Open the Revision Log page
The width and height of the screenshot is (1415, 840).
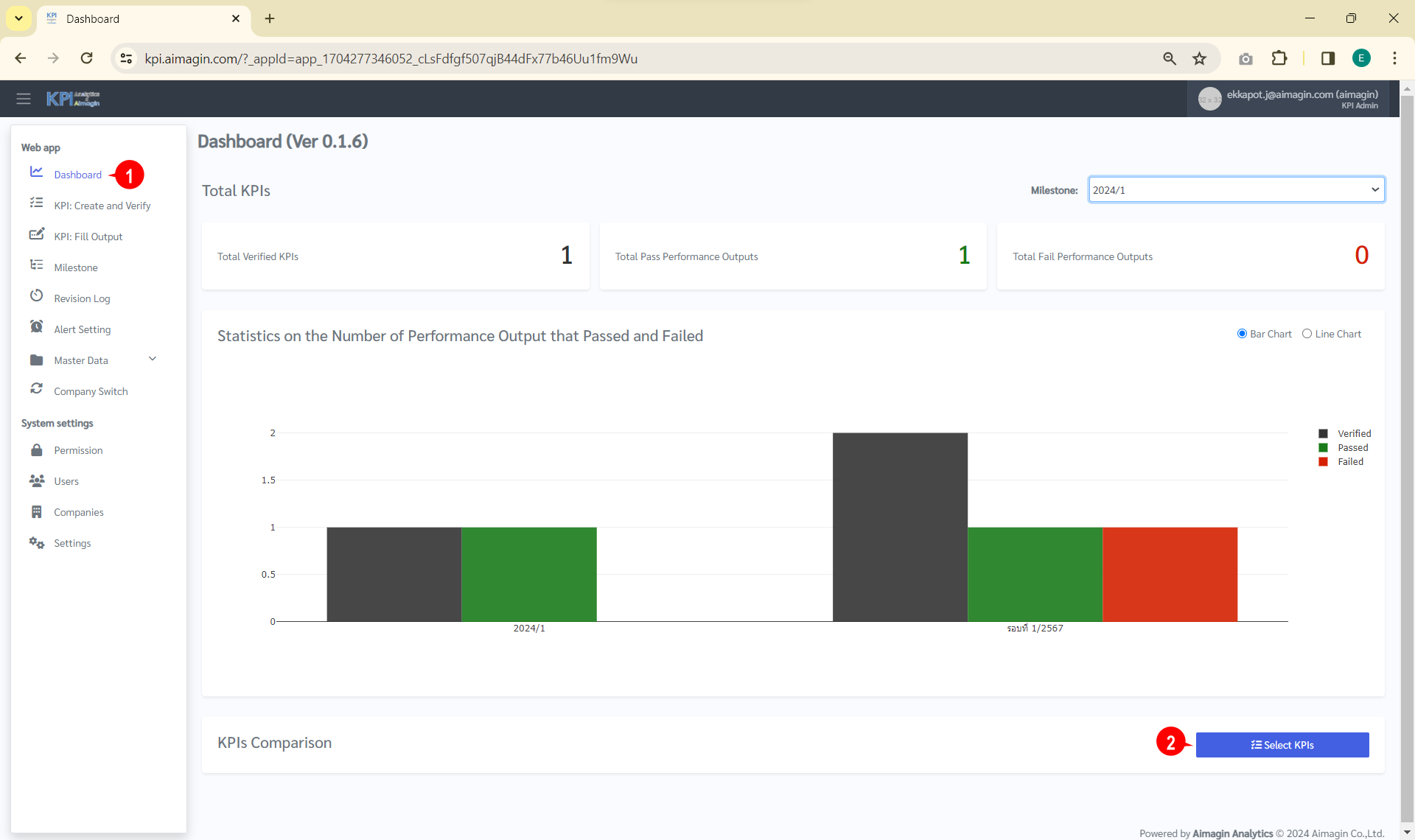(82, 298)
